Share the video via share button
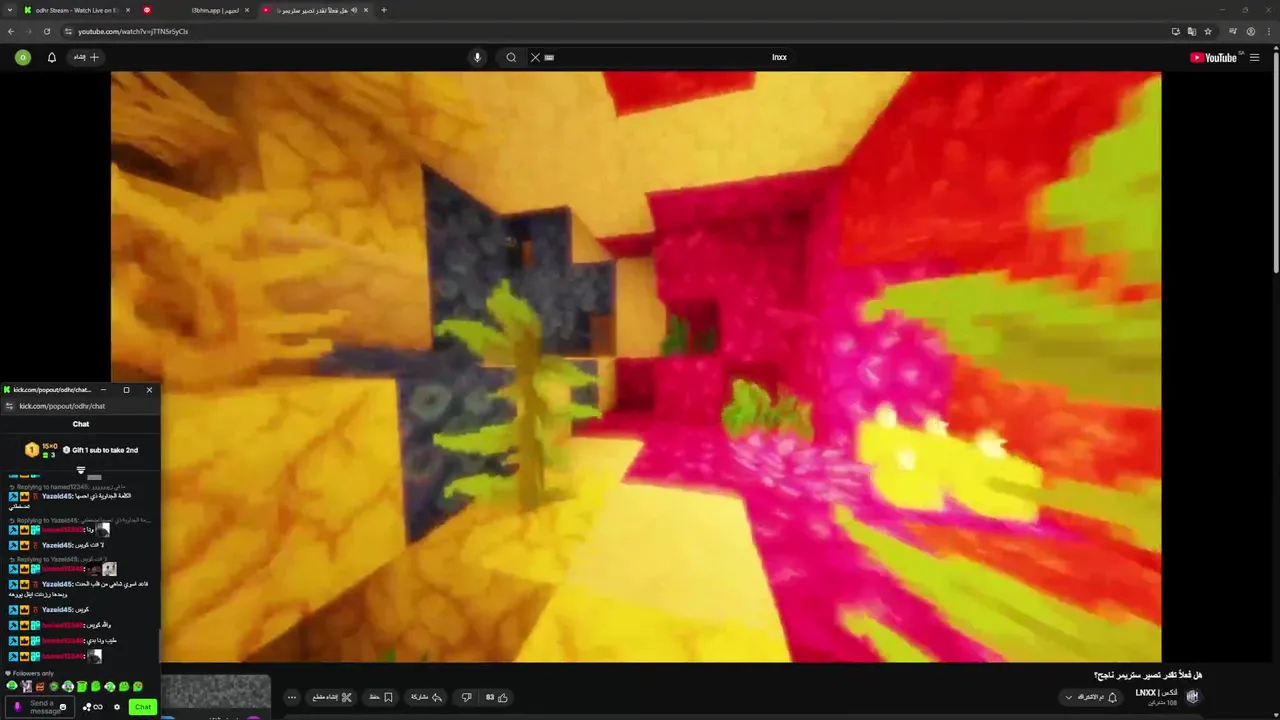The width and height of the screenshot is (1280, 720). (427, 697)
